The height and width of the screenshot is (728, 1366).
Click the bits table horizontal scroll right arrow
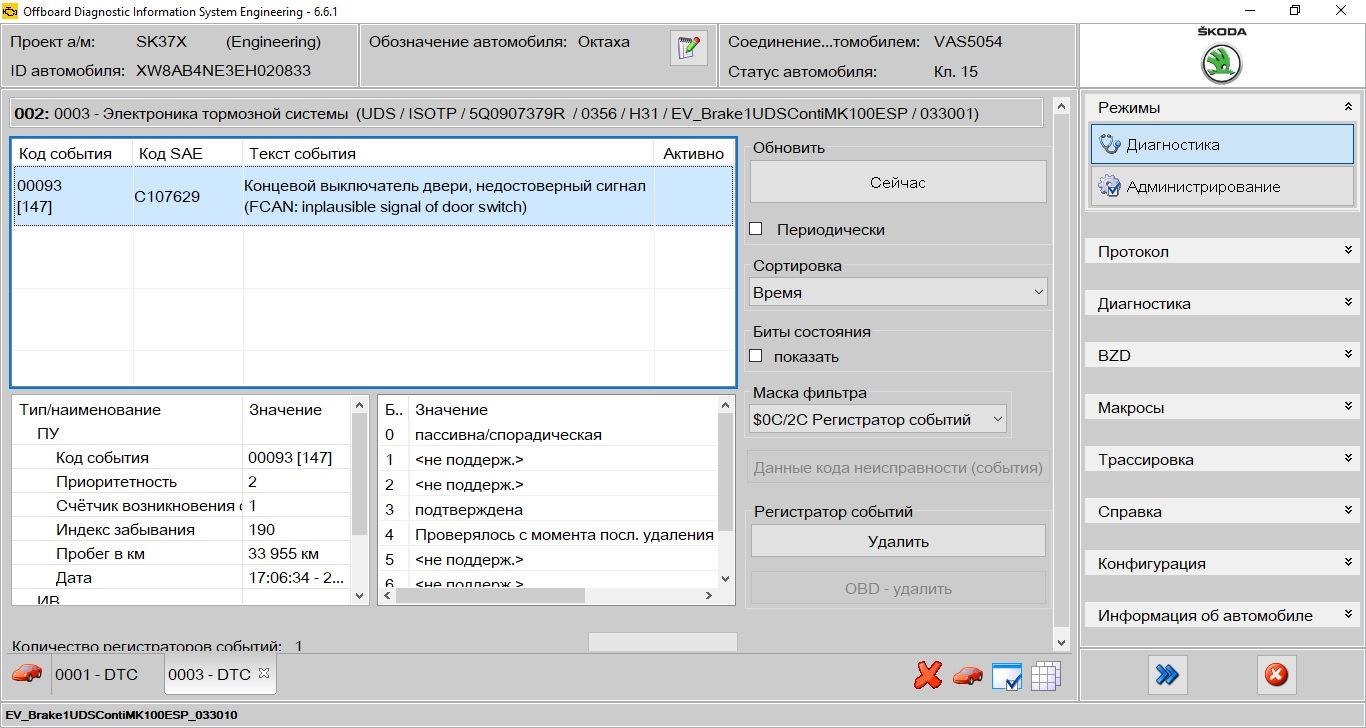709,595
